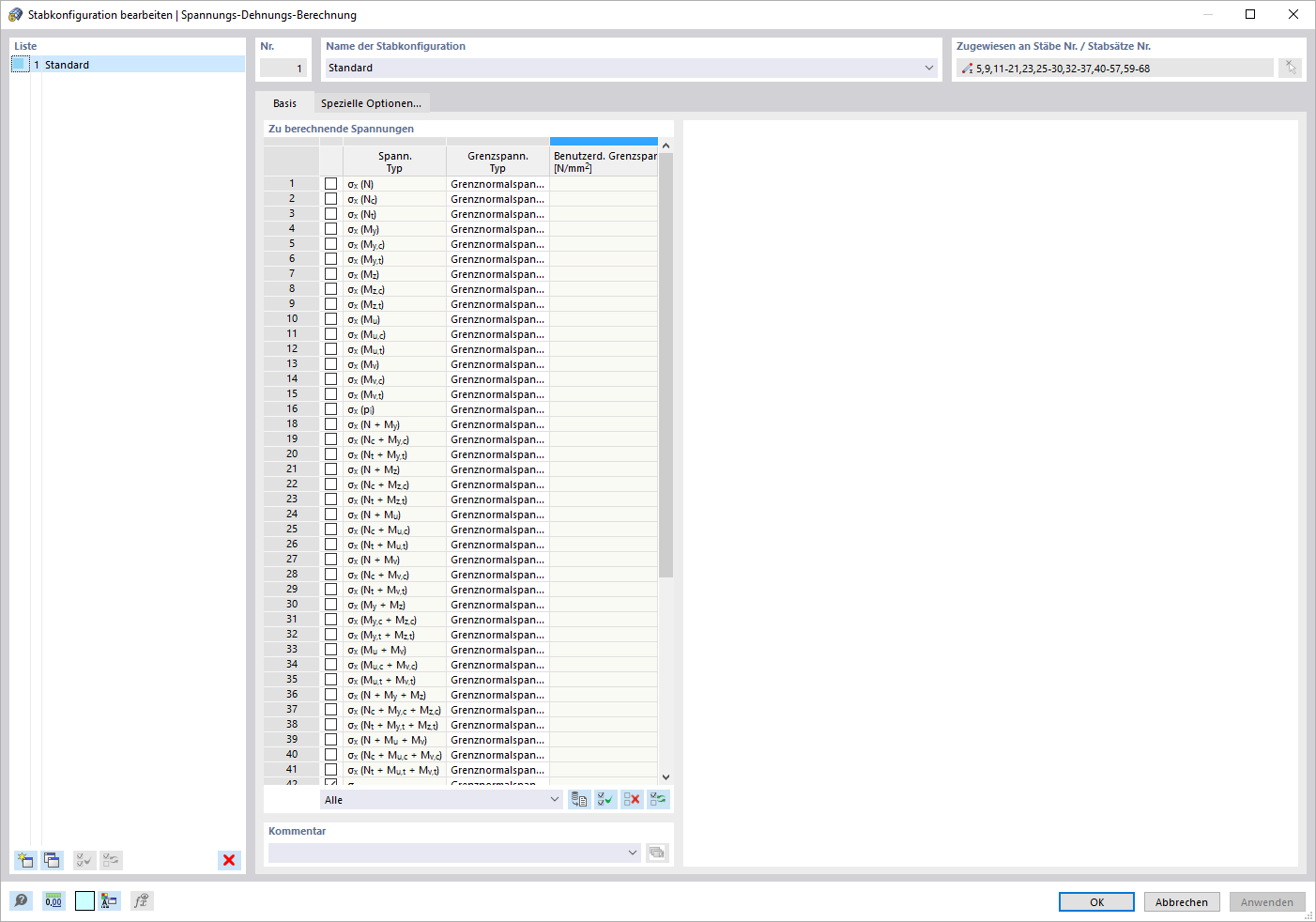
Task: Create a new member configuration in the list
Action: tap(25, 860)
